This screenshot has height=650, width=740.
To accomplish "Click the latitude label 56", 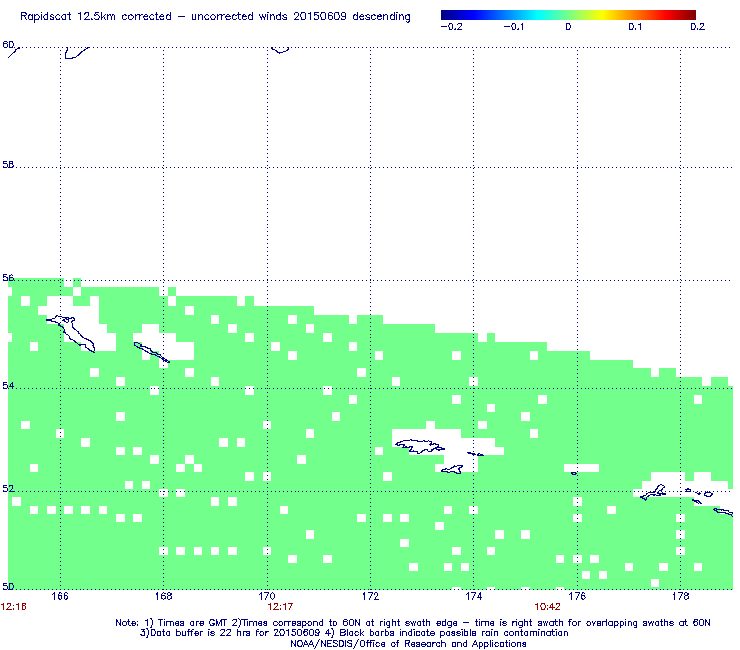I will coord(8,278).
